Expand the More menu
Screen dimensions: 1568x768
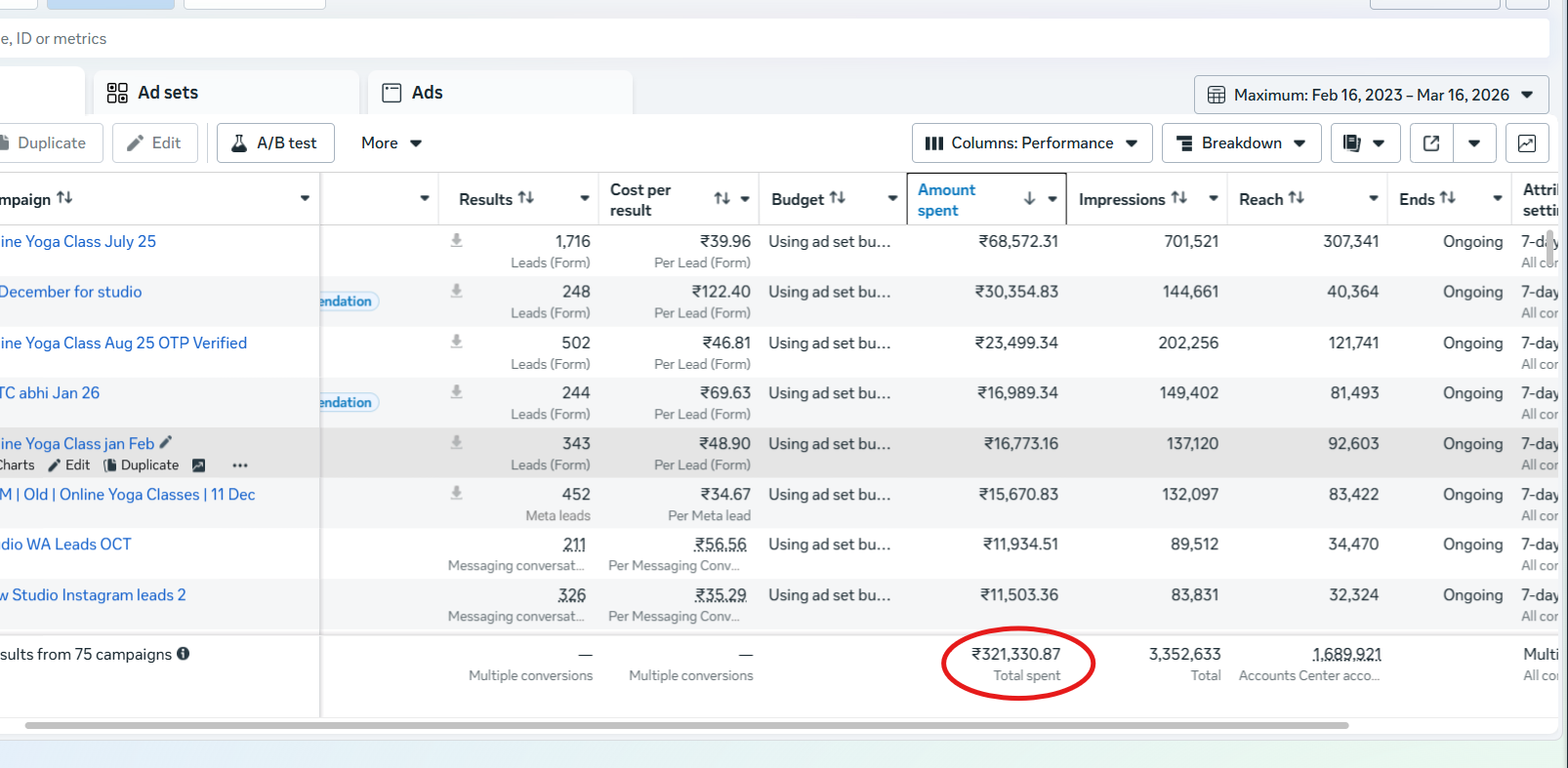391,143
